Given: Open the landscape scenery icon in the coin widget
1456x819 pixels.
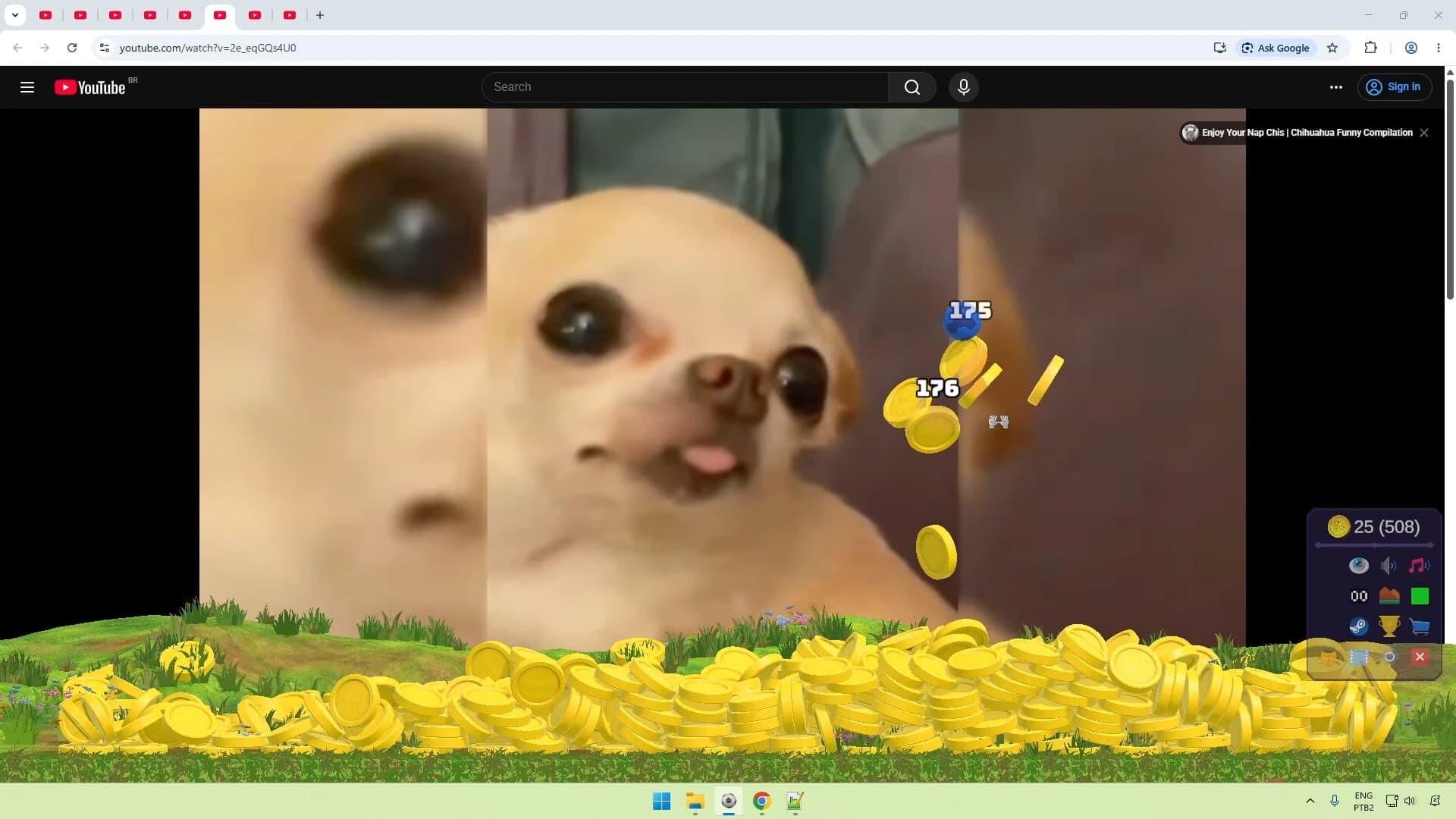Looking at the screenshot, I should (1389, 596).
